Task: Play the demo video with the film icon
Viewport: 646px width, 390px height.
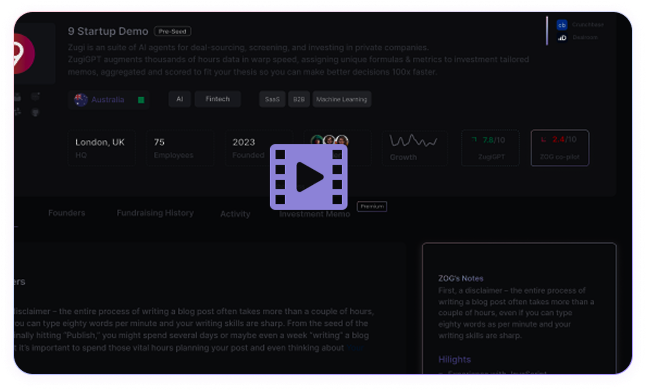Action: [x=309, y=177]
